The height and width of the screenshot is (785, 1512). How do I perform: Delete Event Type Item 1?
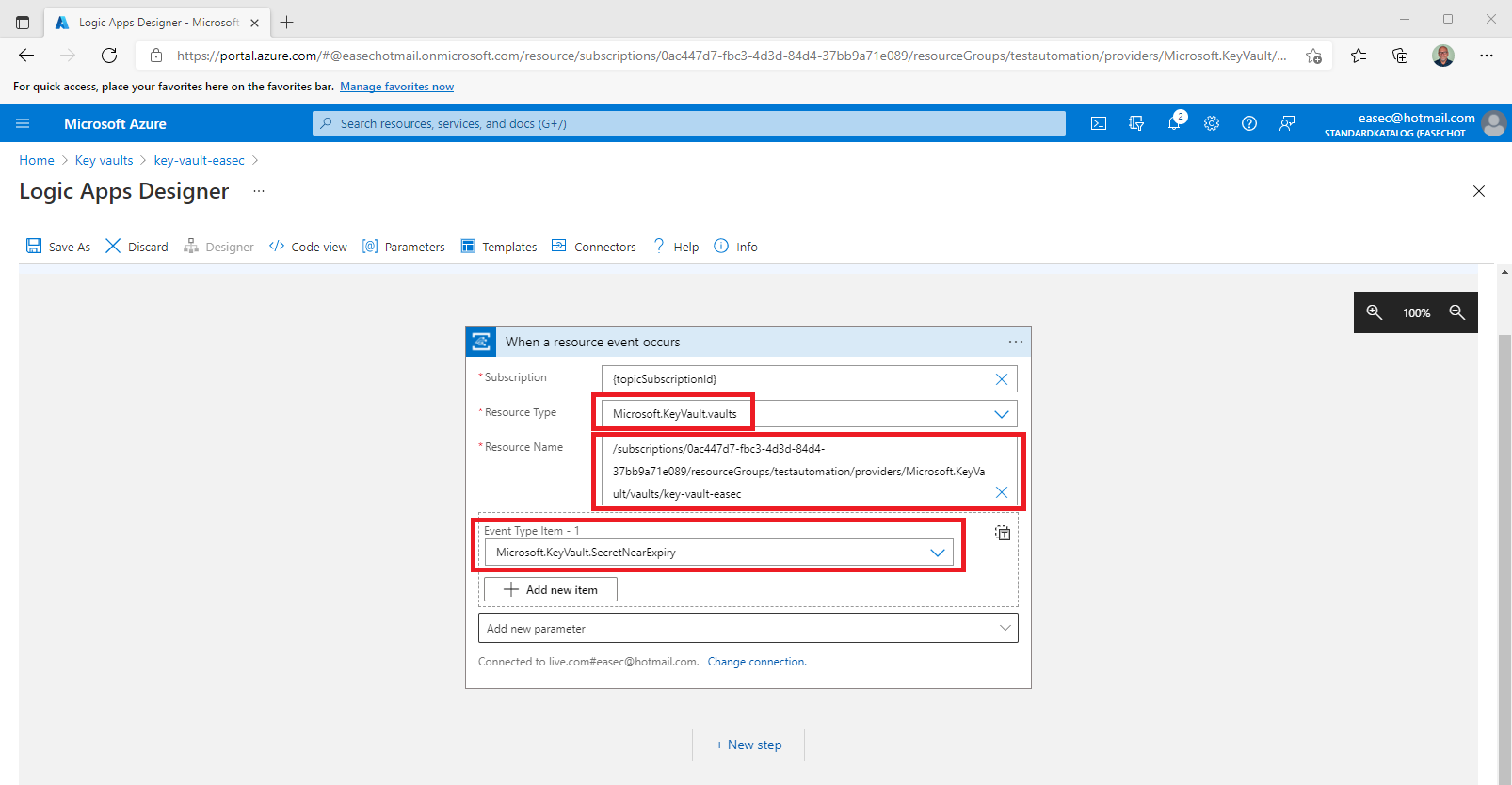point(1003,533)
